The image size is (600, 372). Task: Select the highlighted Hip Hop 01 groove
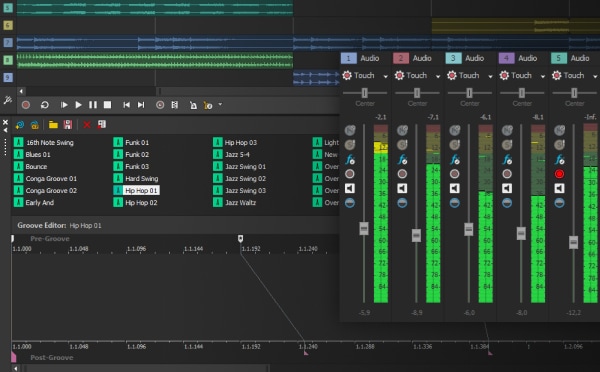tap(141, 191)
